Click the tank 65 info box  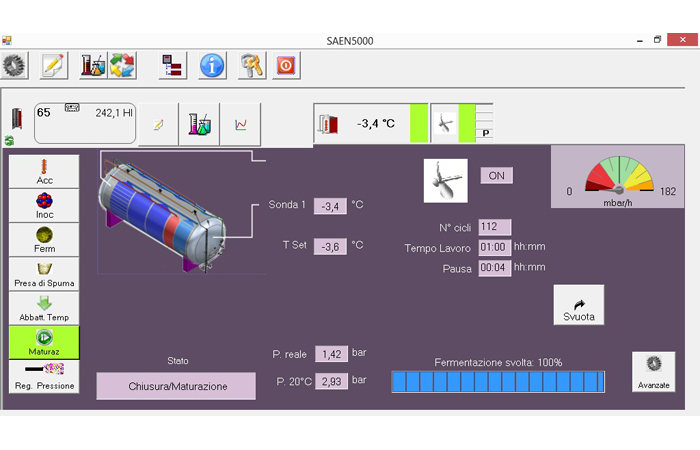85,123
